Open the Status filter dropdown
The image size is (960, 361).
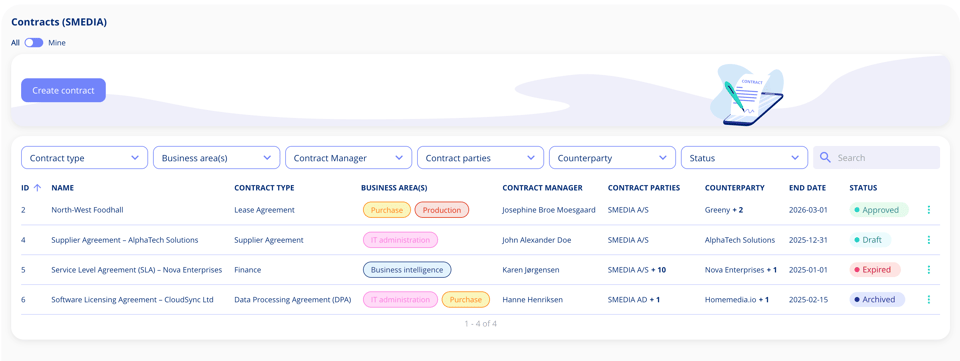pos(744,158)
